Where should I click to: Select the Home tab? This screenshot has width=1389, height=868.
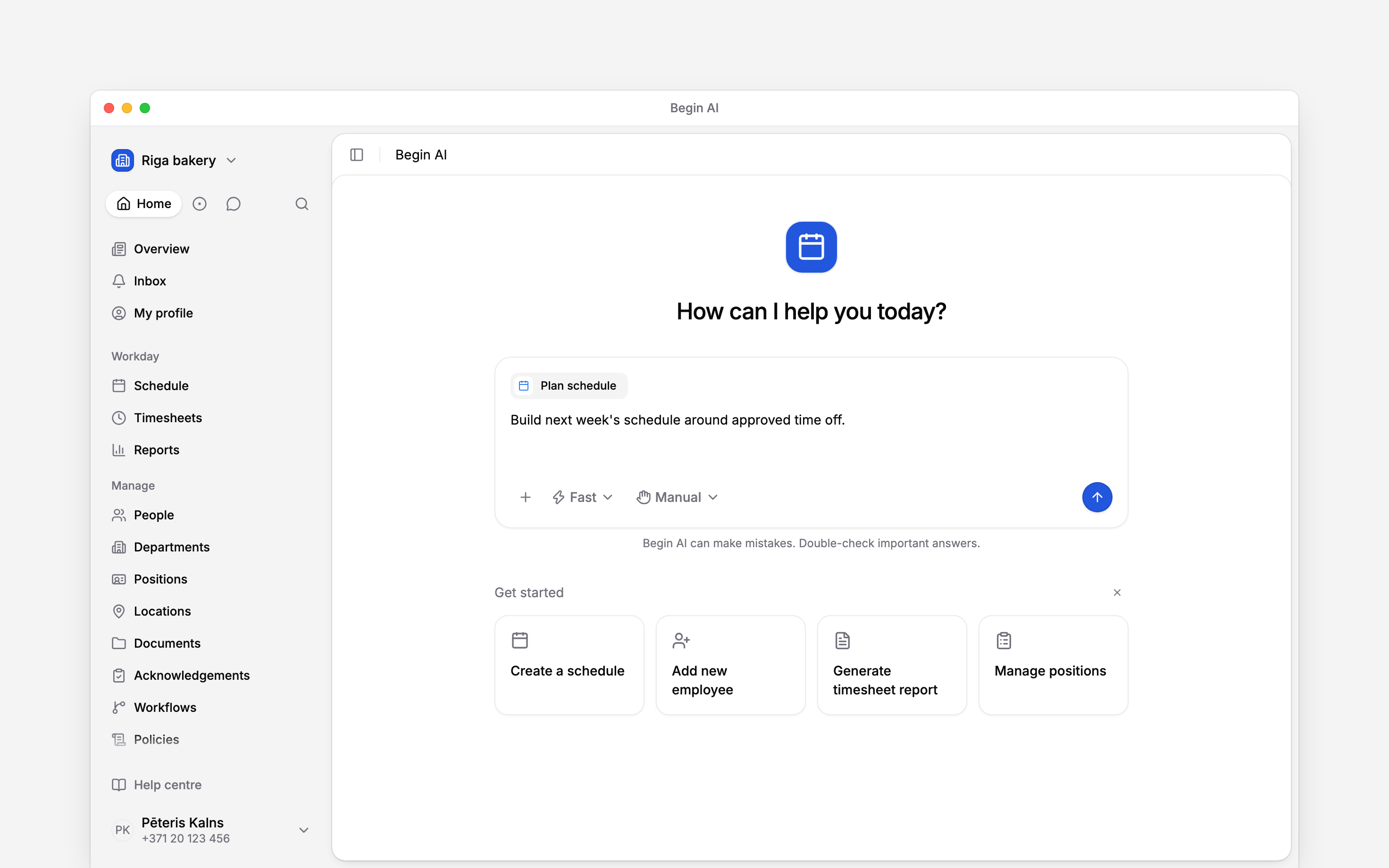coord(143,204)
